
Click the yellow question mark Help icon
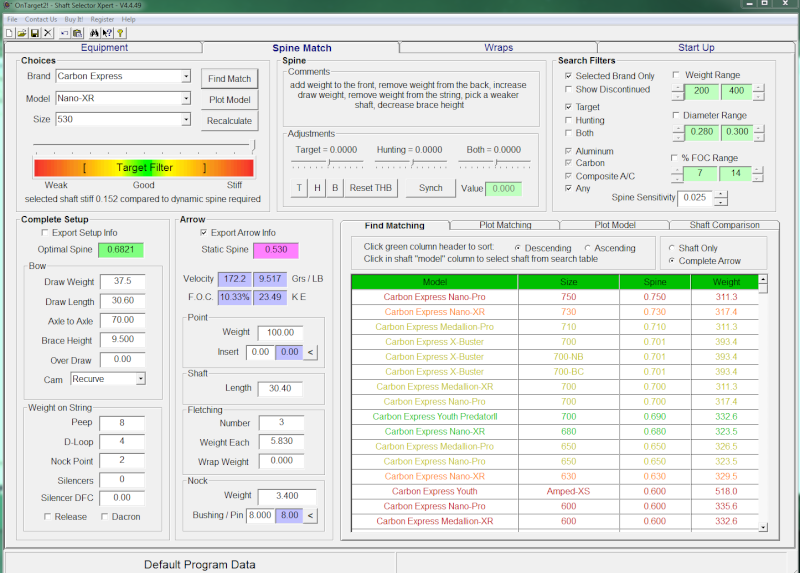[x=120, y=33]
